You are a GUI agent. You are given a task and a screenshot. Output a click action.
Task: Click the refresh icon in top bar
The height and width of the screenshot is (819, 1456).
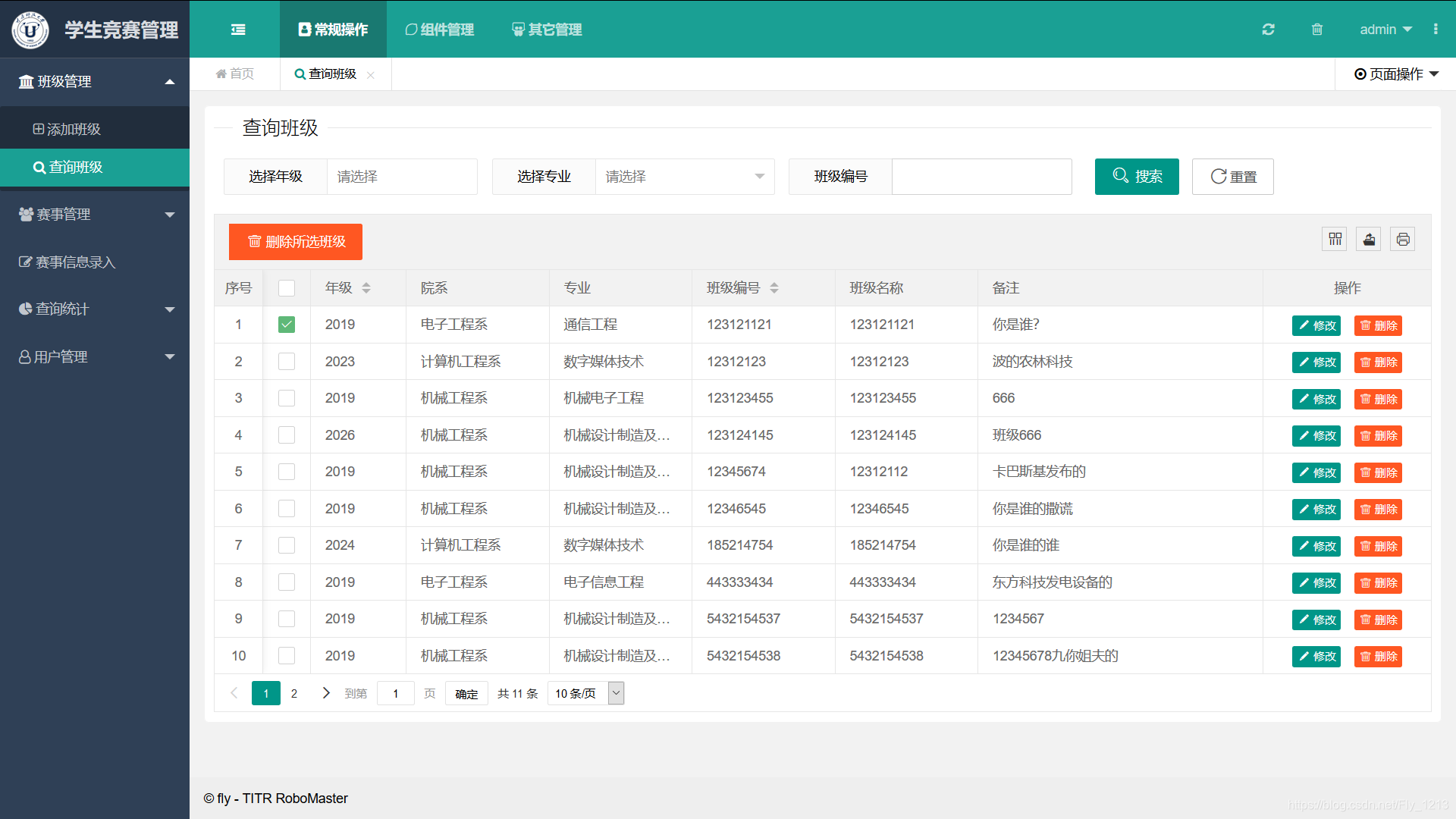click(1268, 30)
